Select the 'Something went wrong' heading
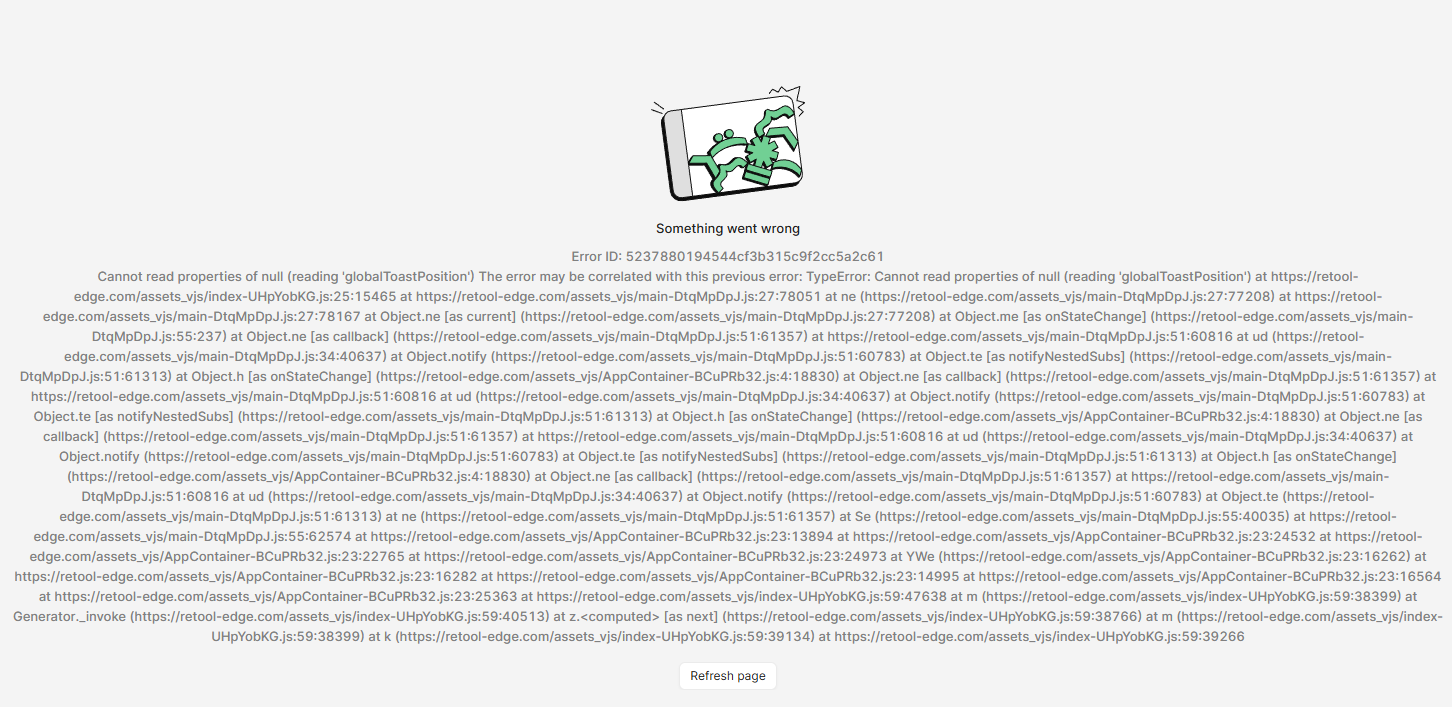Image resolution: width=1452 pixels, height=707 pixels. 728,229
